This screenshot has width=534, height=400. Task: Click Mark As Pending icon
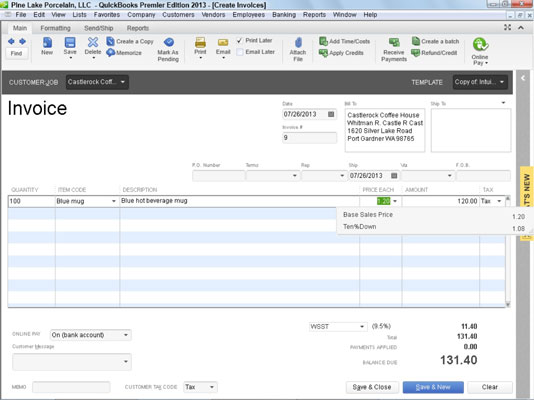[169, 42]
